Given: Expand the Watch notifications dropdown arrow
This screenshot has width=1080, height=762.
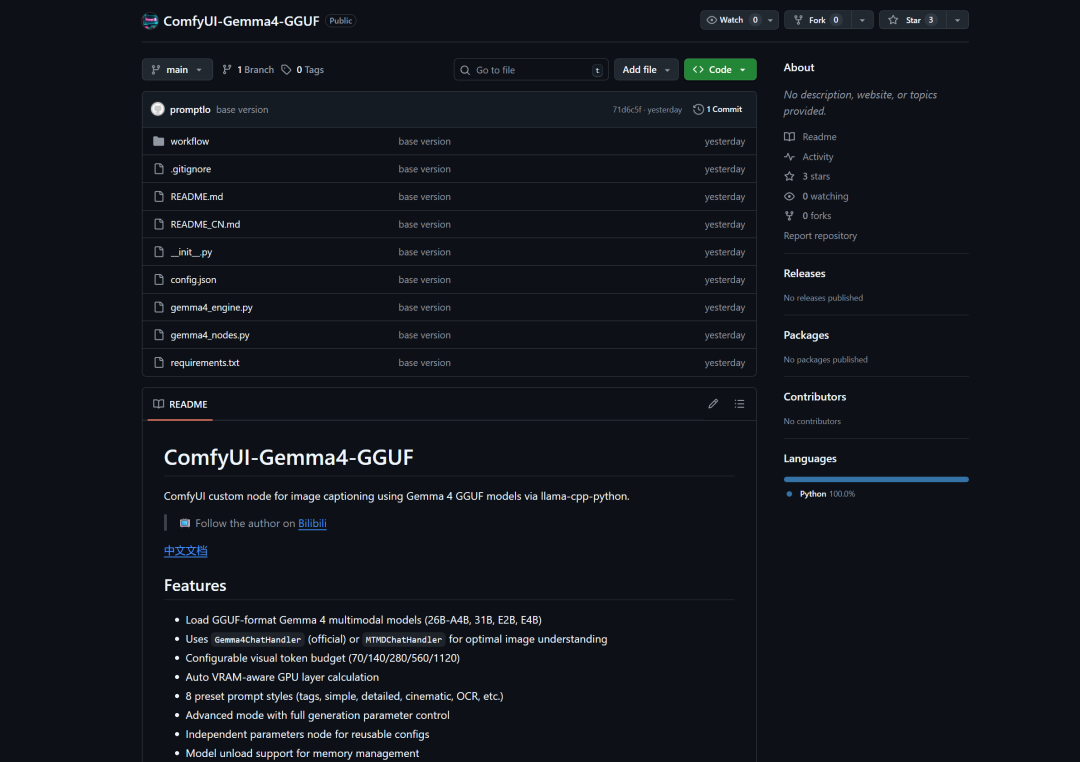Looking at the screenshot, I should coord(771,20).
